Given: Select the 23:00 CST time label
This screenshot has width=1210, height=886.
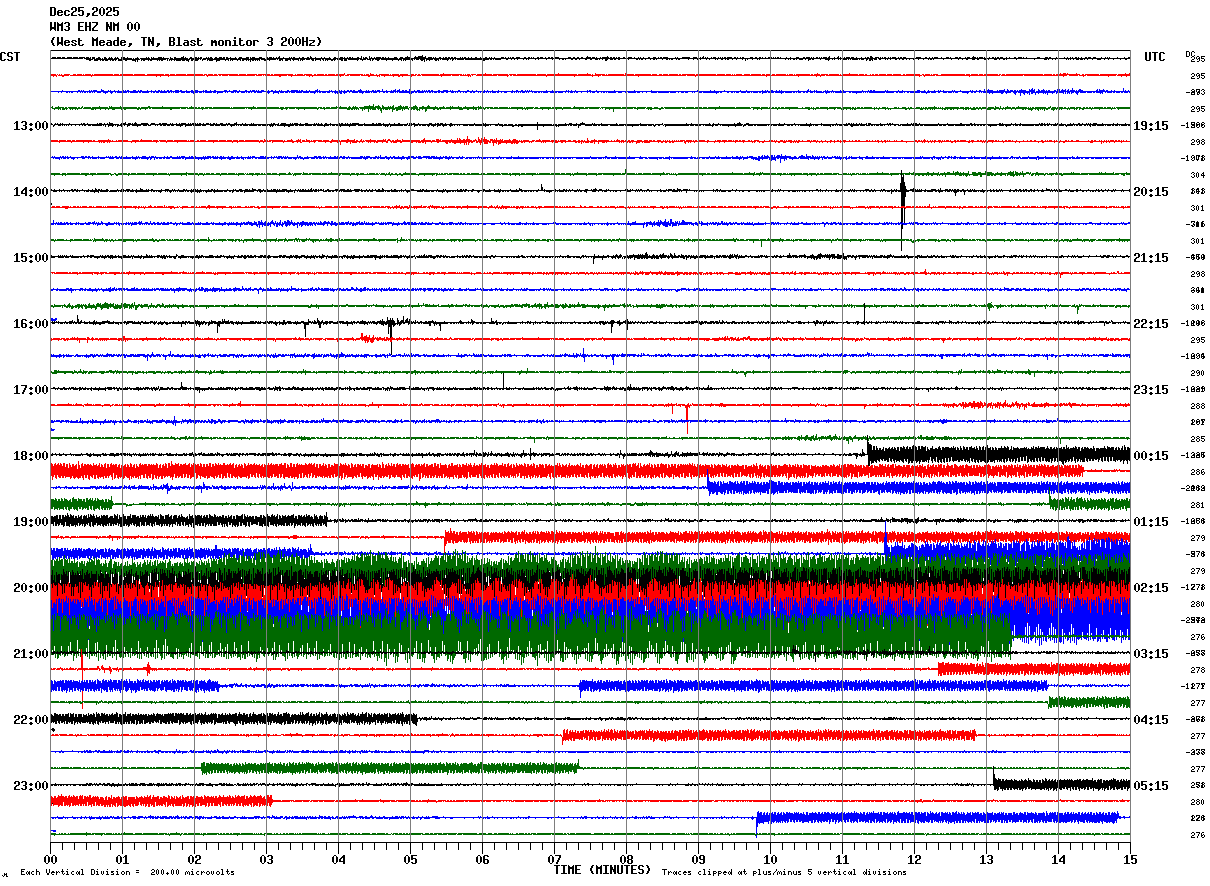Looking at the screenshot, I should [x=31, y=785].
